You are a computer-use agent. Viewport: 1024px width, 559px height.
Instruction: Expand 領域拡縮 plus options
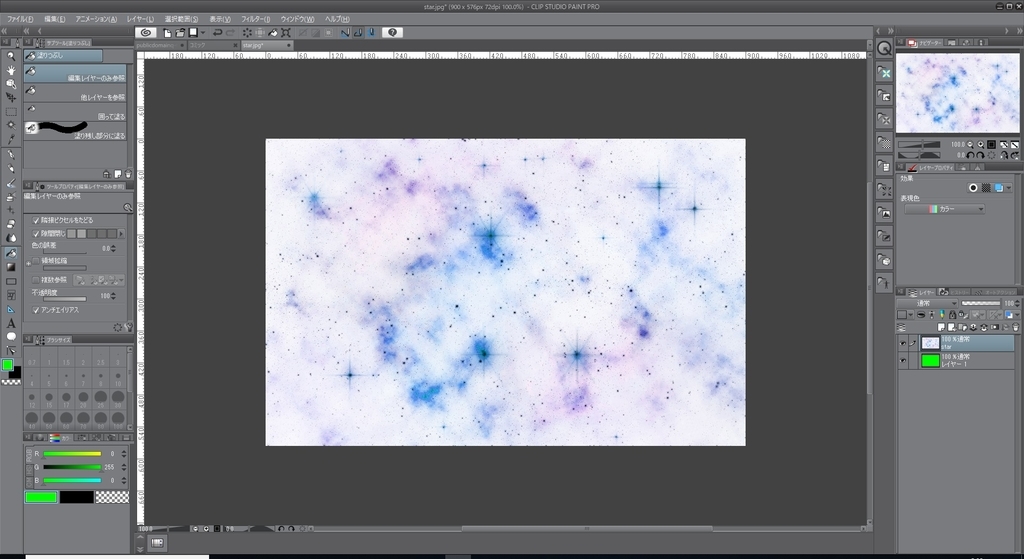click(x=28, y=263)
